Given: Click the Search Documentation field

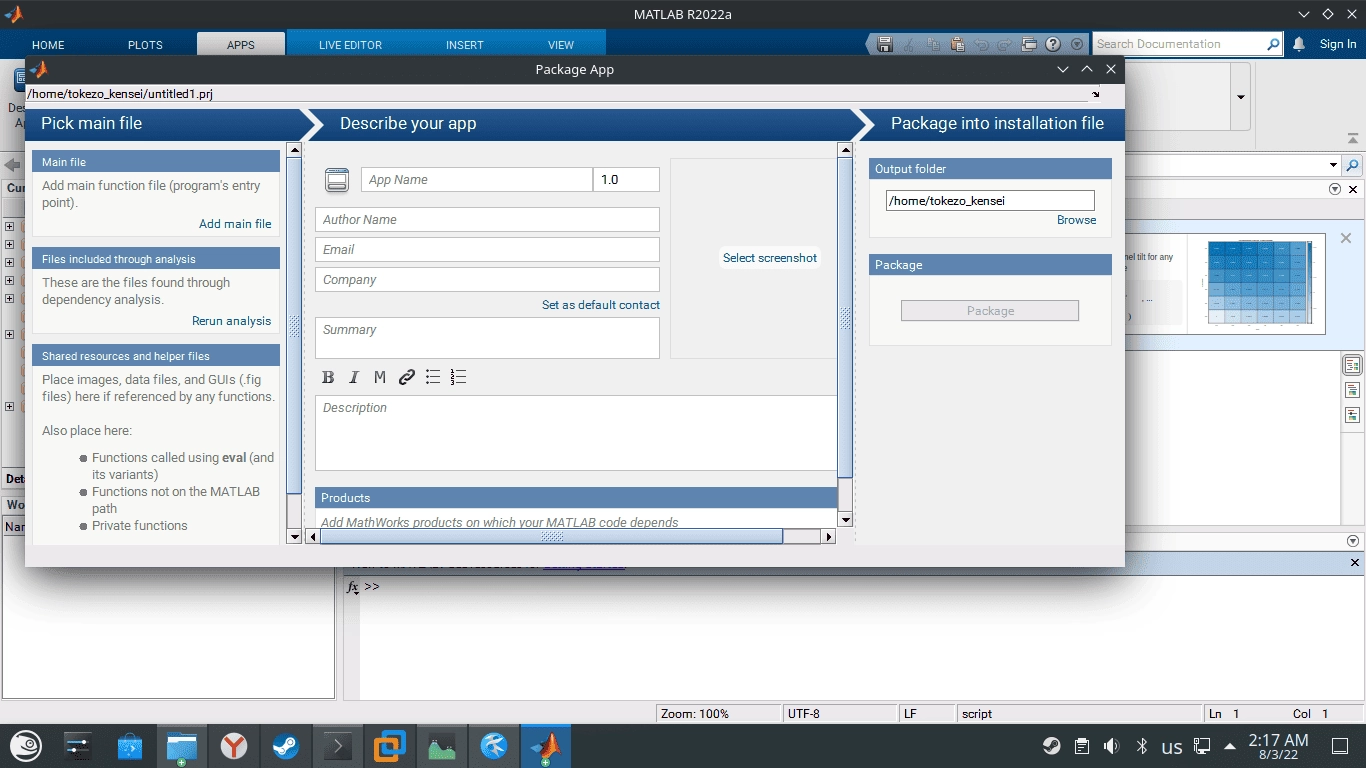Looking at the screenshot, I should click(x=1179, y=44).
